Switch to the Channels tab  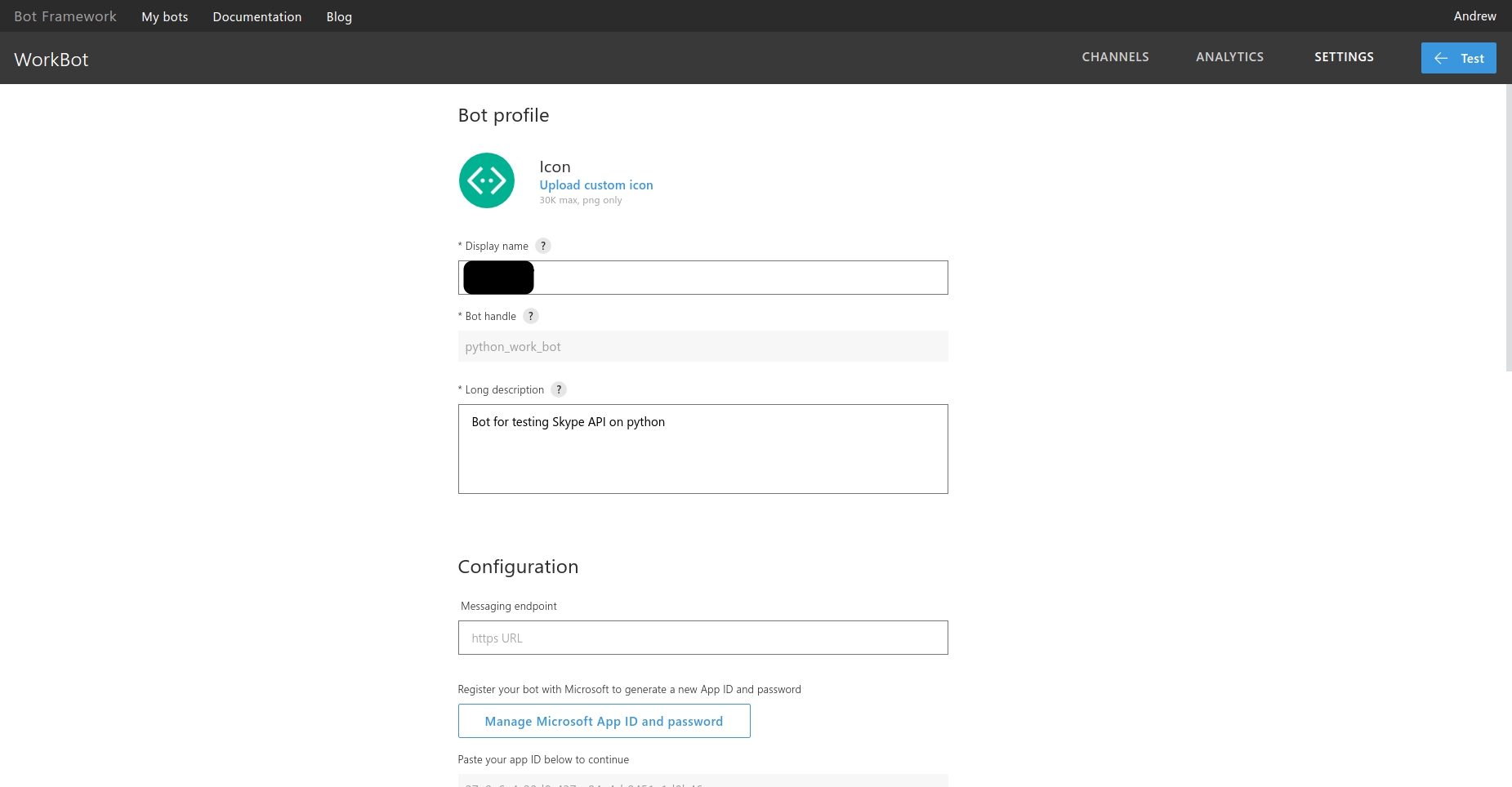1116,57
